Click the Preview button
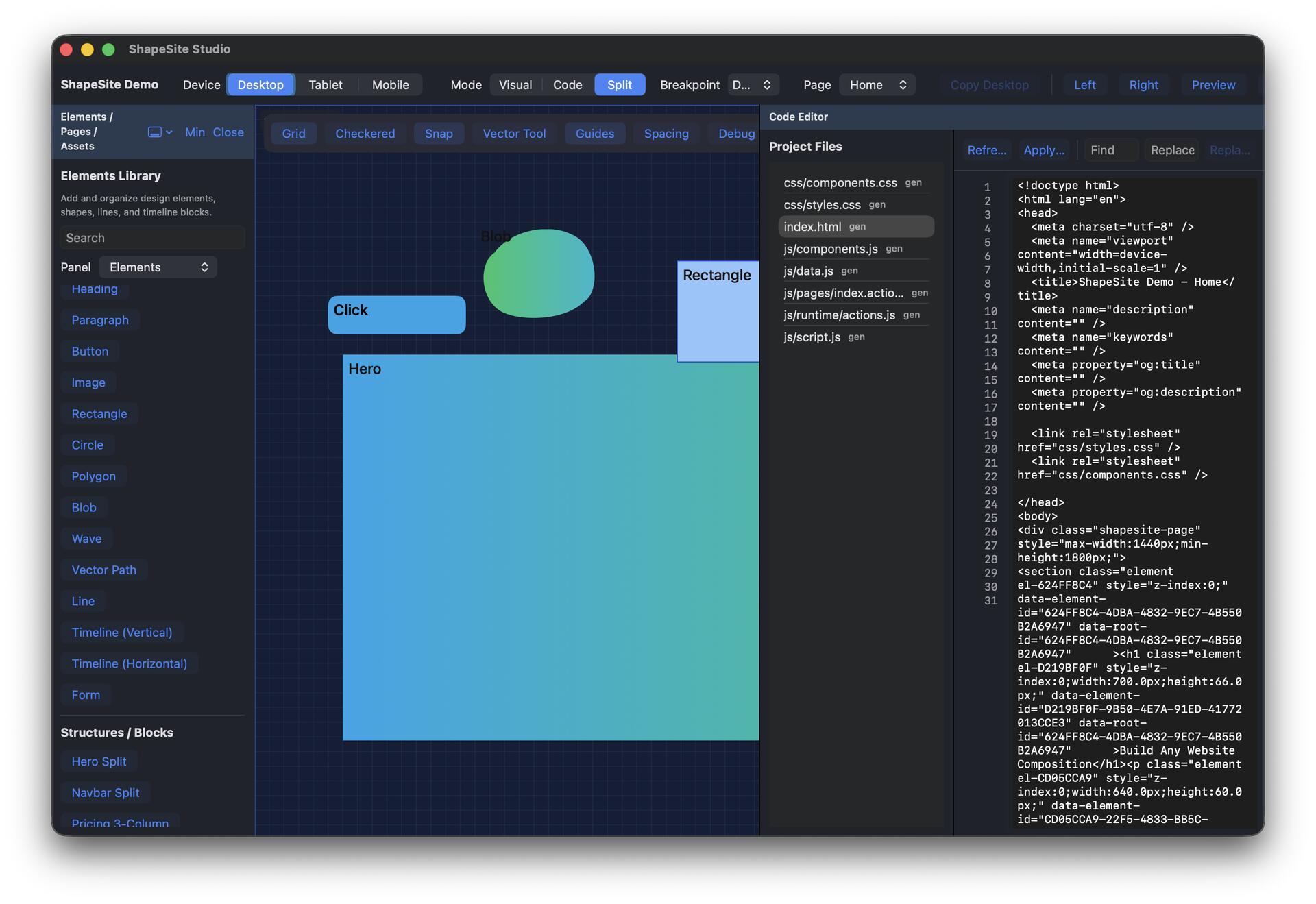Viewport: 1316px width, 904px height. 1213,85
